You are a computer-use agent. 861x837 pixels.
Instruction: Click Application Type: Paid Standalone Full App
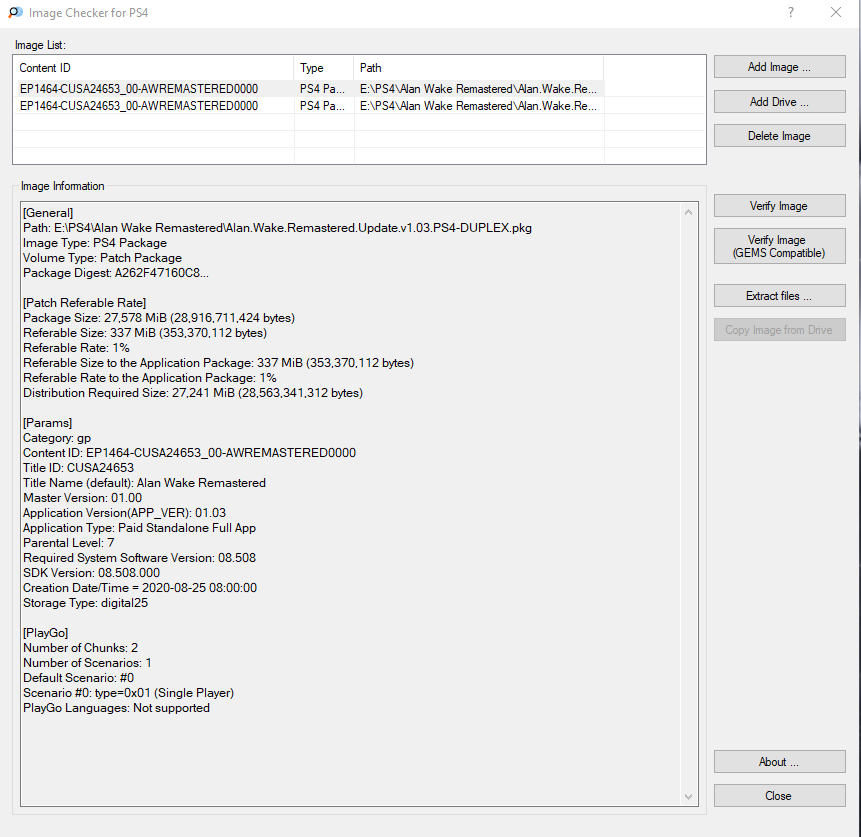tap(139, 528)
